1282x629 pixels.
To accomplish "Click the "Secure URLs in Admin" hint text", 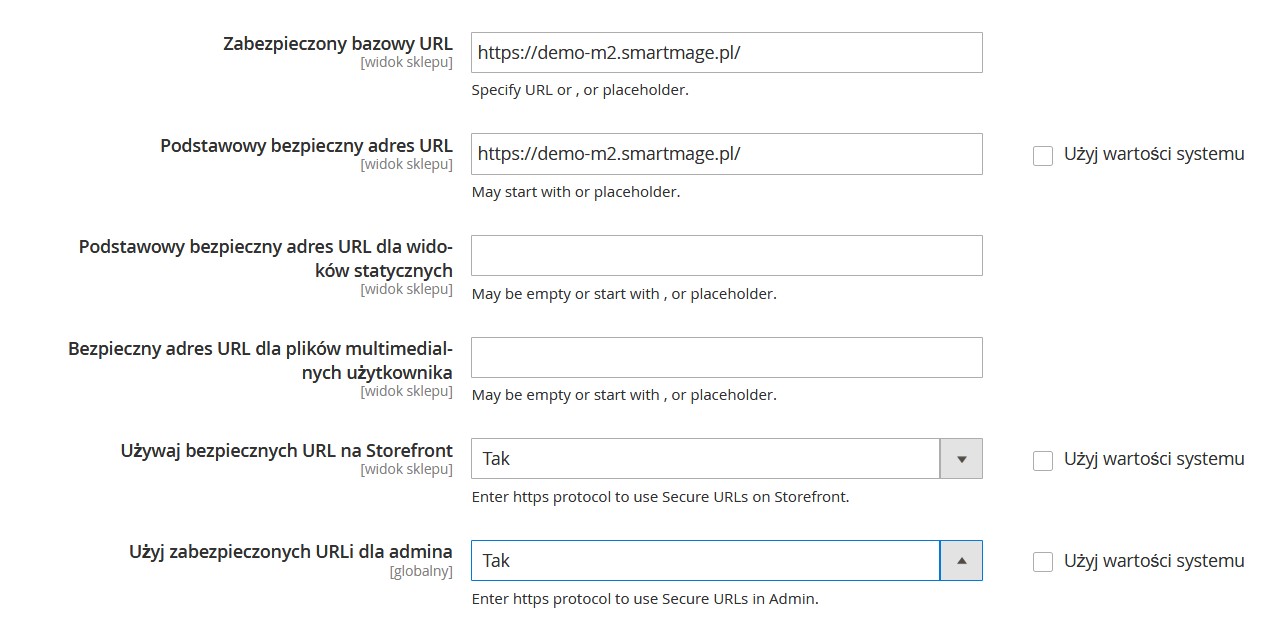I will (645, 599).
